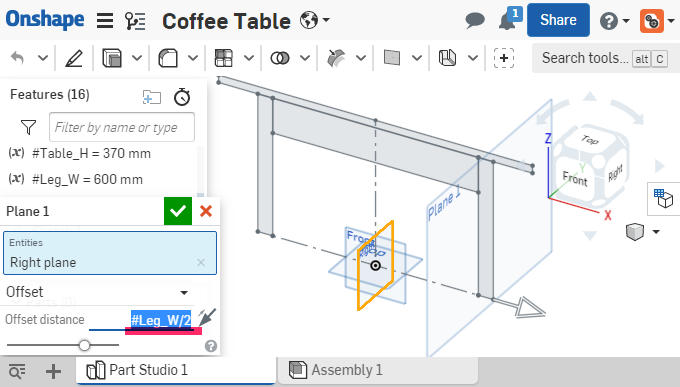Flip offset direction arrow toggle
Screen dimensions: 680x387
[x=207, y=317]
